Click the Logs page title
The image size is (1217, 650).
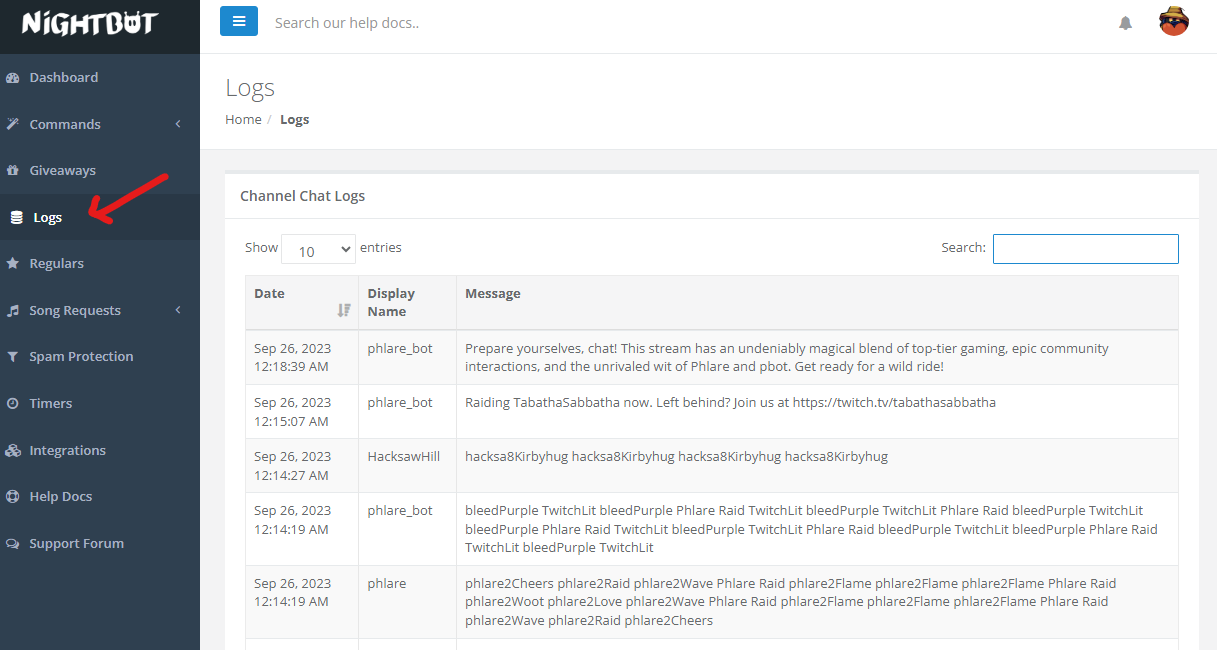click(250, 88)
